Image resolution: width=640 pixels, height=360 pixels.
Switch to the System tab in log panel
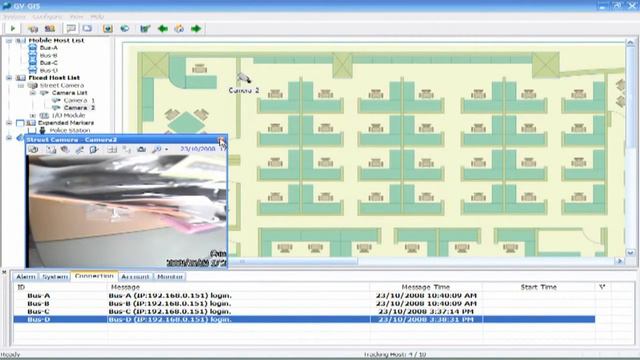click(55, 277)
